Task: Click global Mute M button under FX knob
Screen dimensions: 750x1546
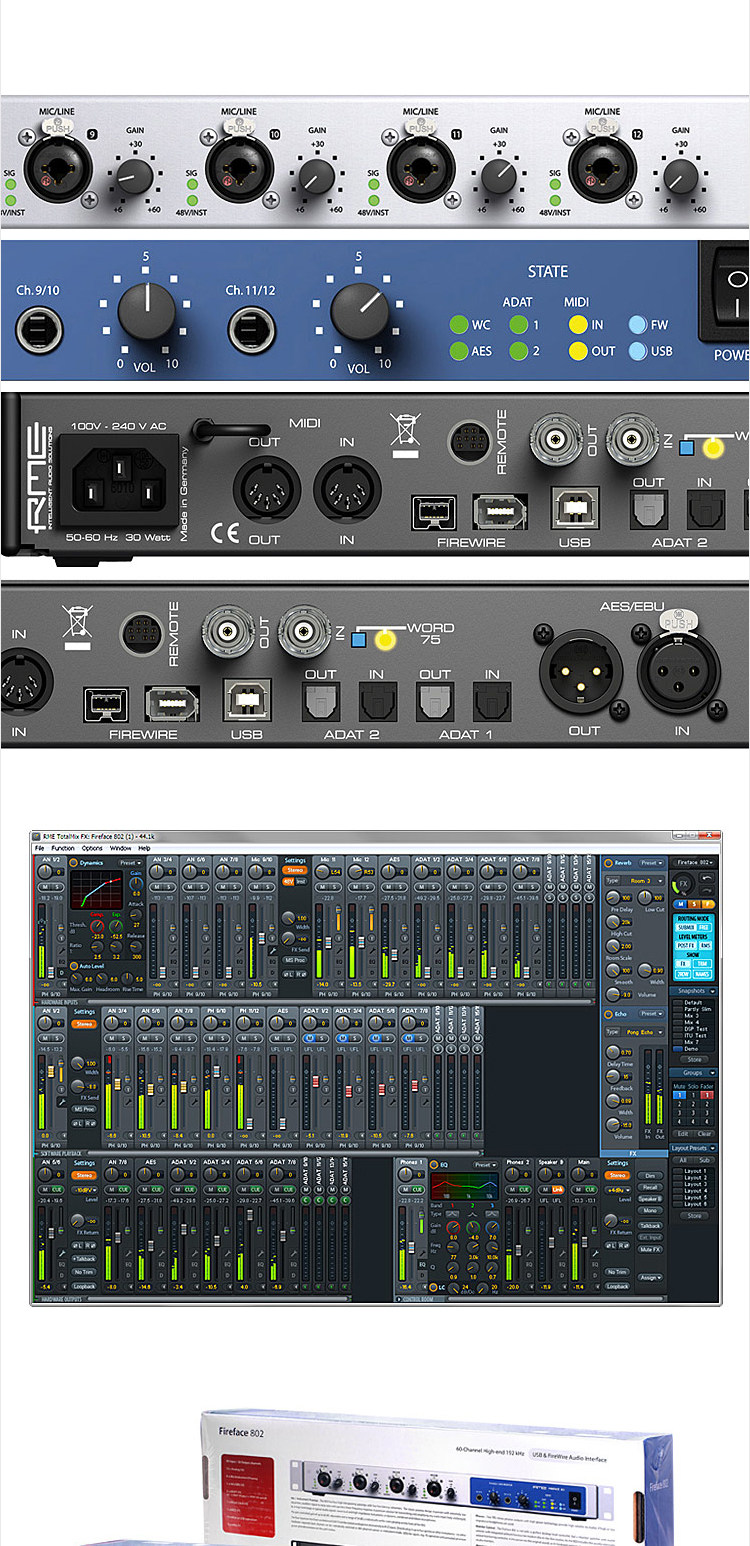Action: click(682, 903)
